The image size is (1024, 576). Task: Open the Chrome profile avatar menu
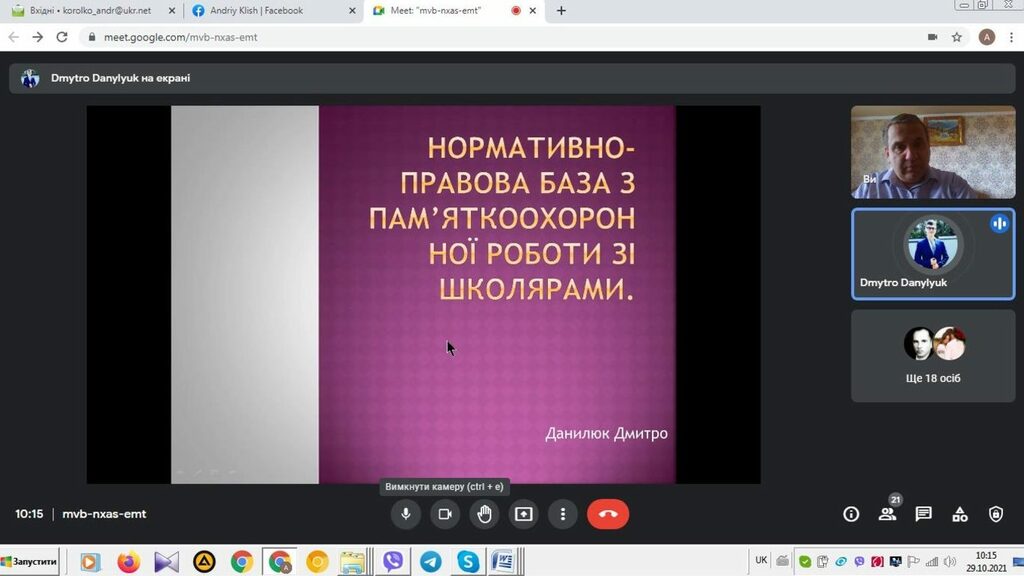point(987,37)
